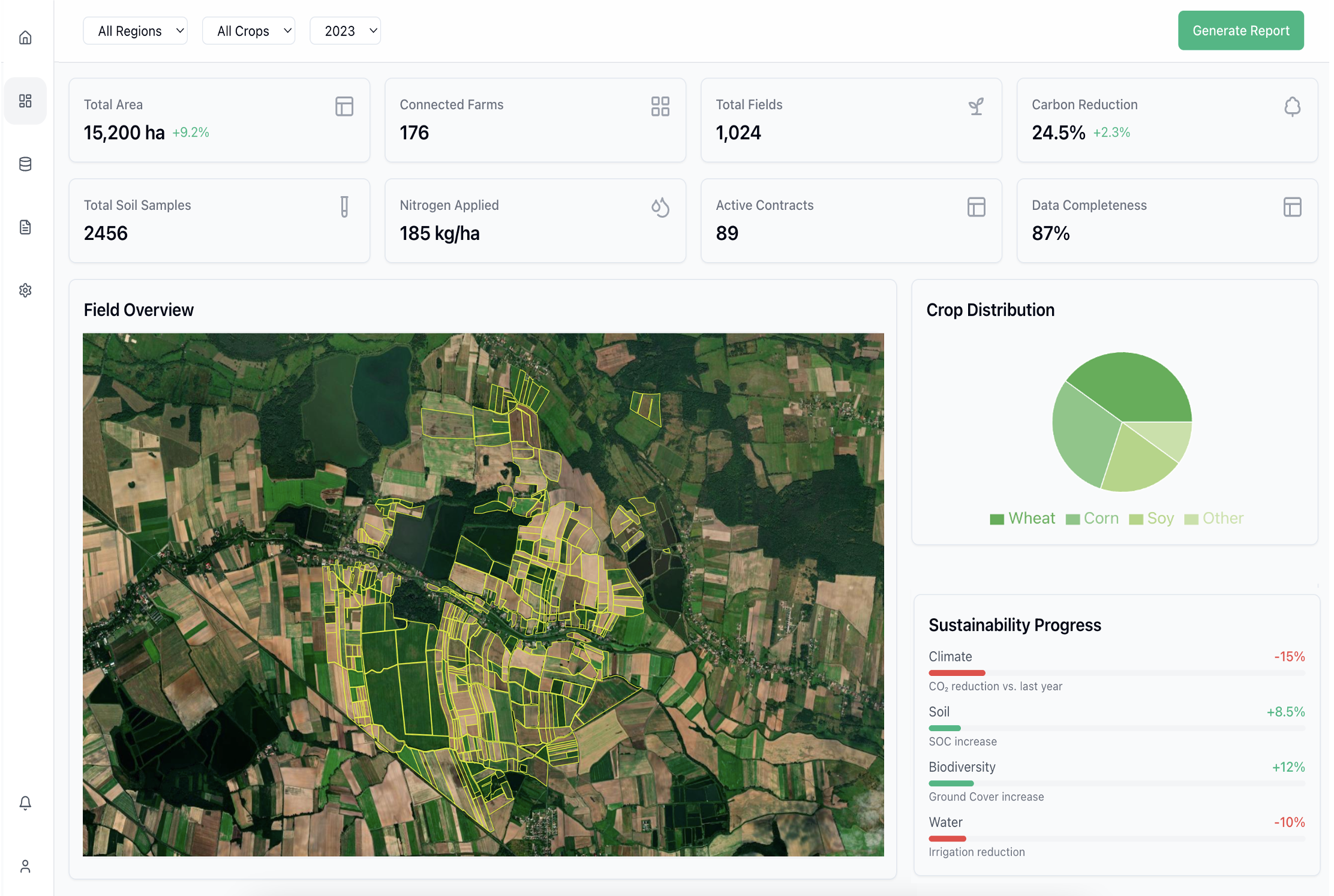This screenshot has width=1334, height=896.
Task: Open the user profile icon
Action: pyautogui.click(x=25, y=866)
